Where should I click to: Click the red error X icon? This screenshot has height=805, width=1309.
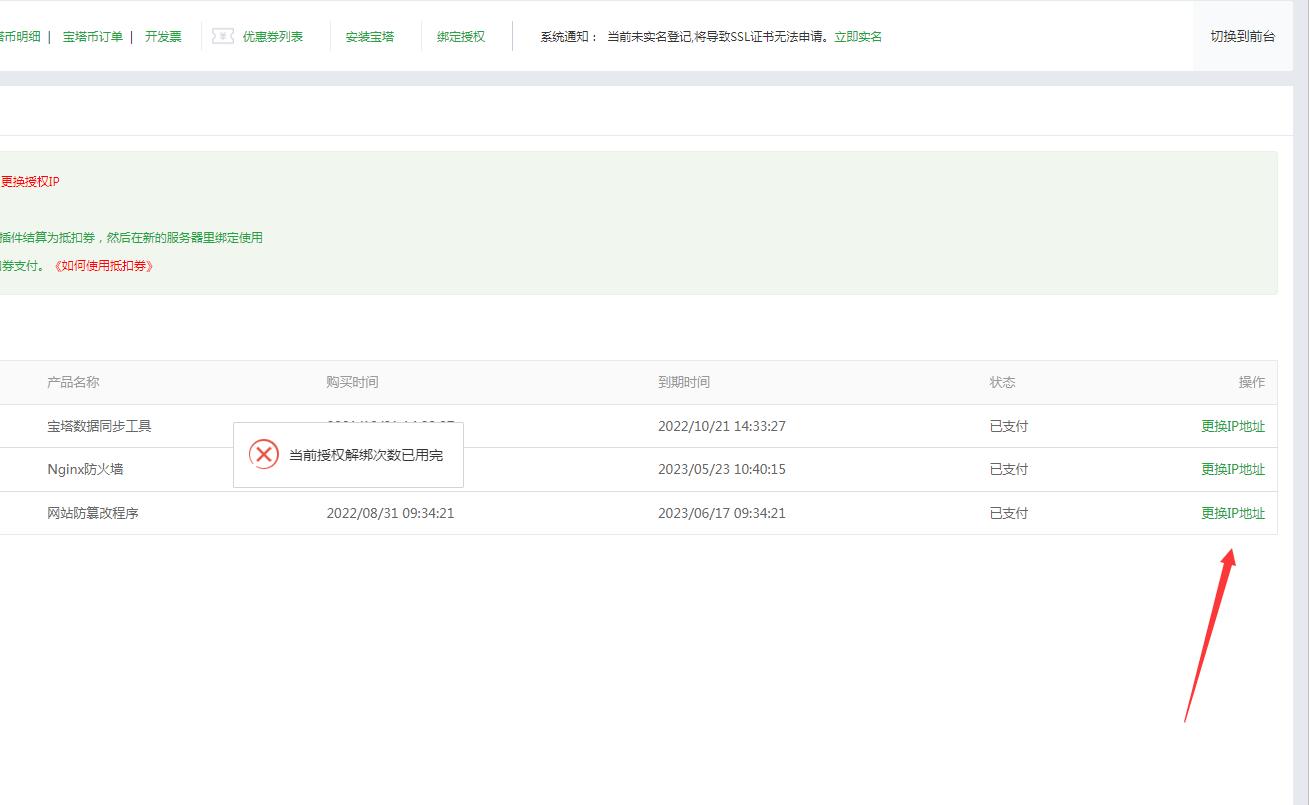[264, 455]
